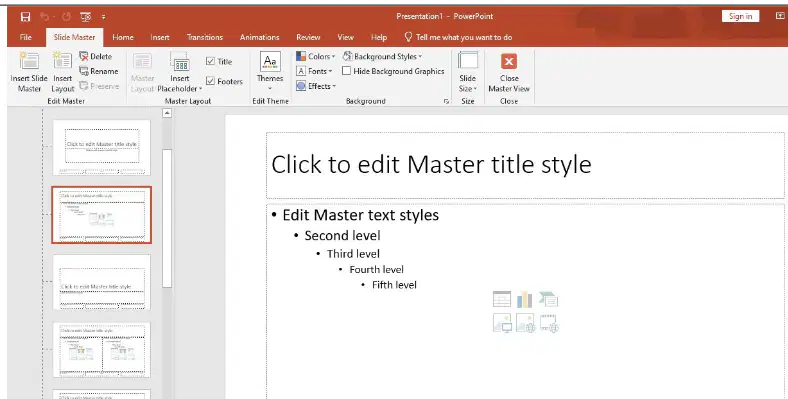Select the first thumbnail, Title Slide layout
This screenshot has height=399, width=788.
point(102,147)
